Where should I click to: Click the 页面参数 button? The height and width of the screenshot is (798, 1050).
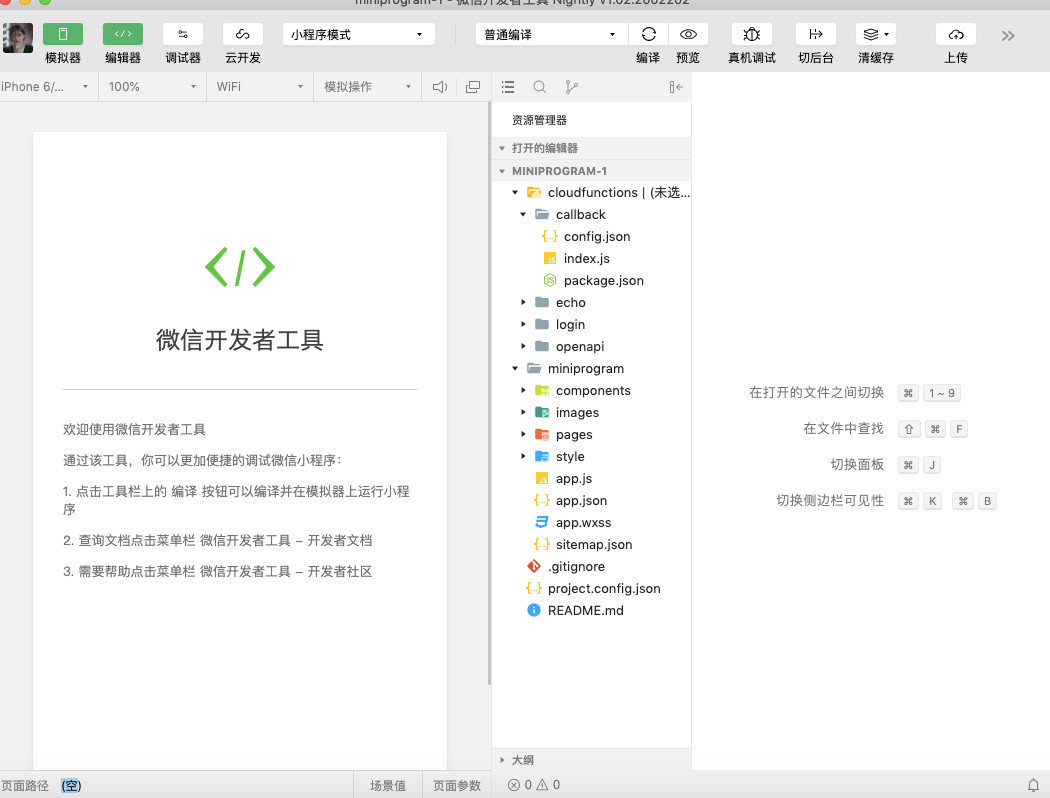[457, 785]
